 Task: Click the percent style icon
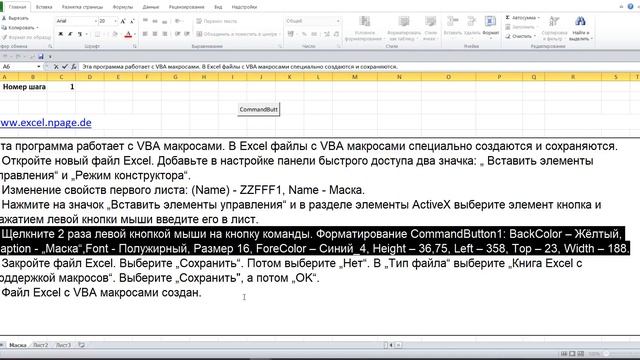tap(304, 34)
